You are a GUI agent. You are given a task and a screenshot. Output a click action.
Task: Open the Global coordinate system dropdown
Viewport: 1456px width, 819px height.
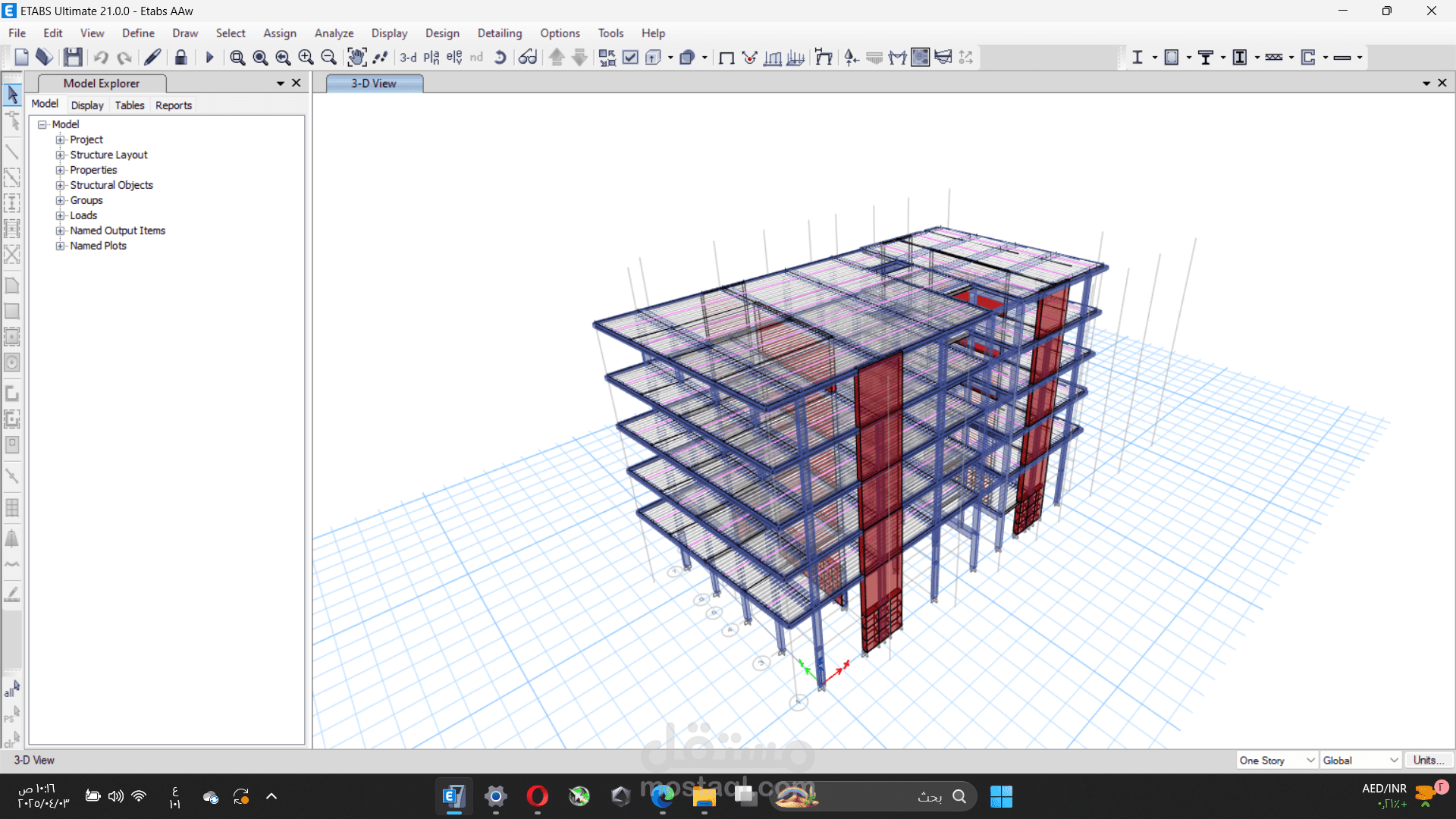tap(1360, 761)
